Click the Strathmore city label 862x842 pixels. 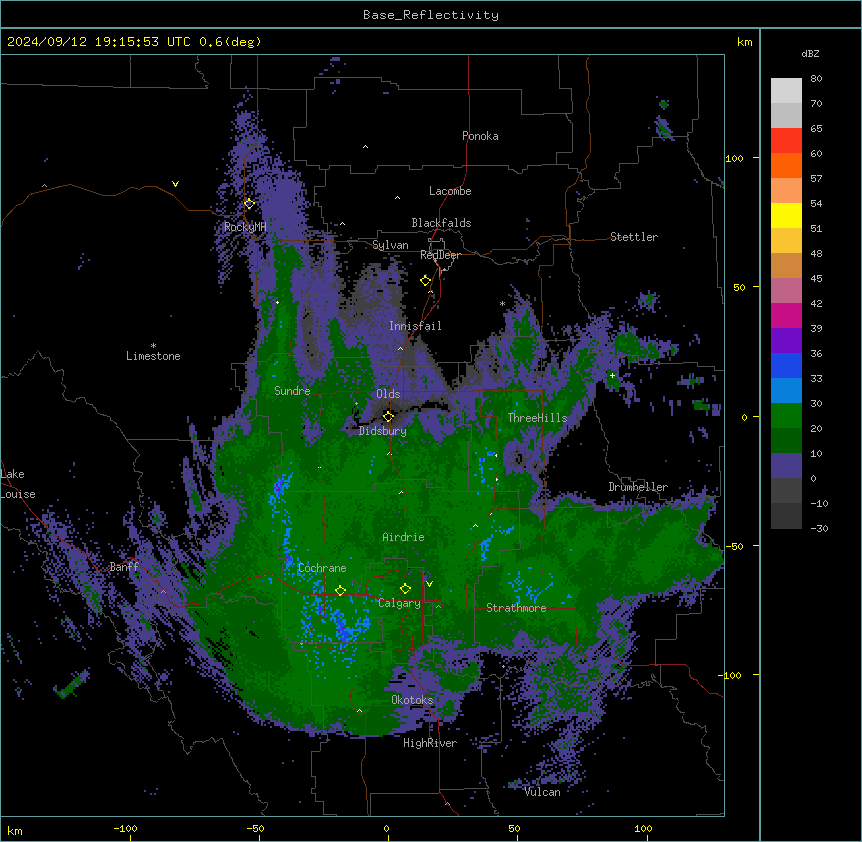coord(516,608)
